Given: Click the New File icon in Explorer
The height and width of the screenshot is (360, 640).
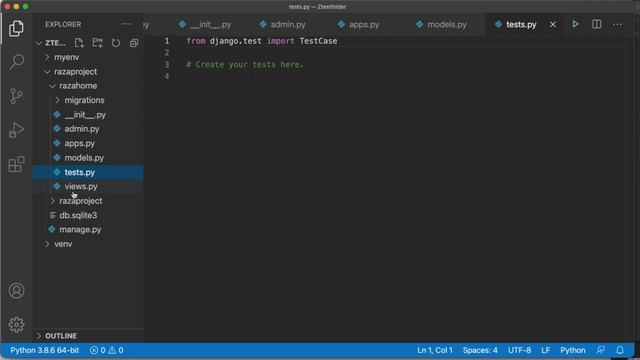Looking at the screenshot, I should 79,43.
